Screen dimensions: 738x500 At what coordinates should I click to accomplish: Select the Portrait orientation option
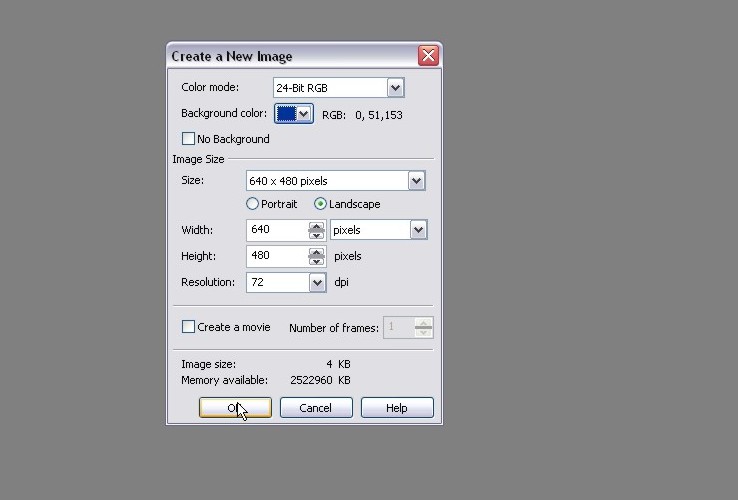253,204
